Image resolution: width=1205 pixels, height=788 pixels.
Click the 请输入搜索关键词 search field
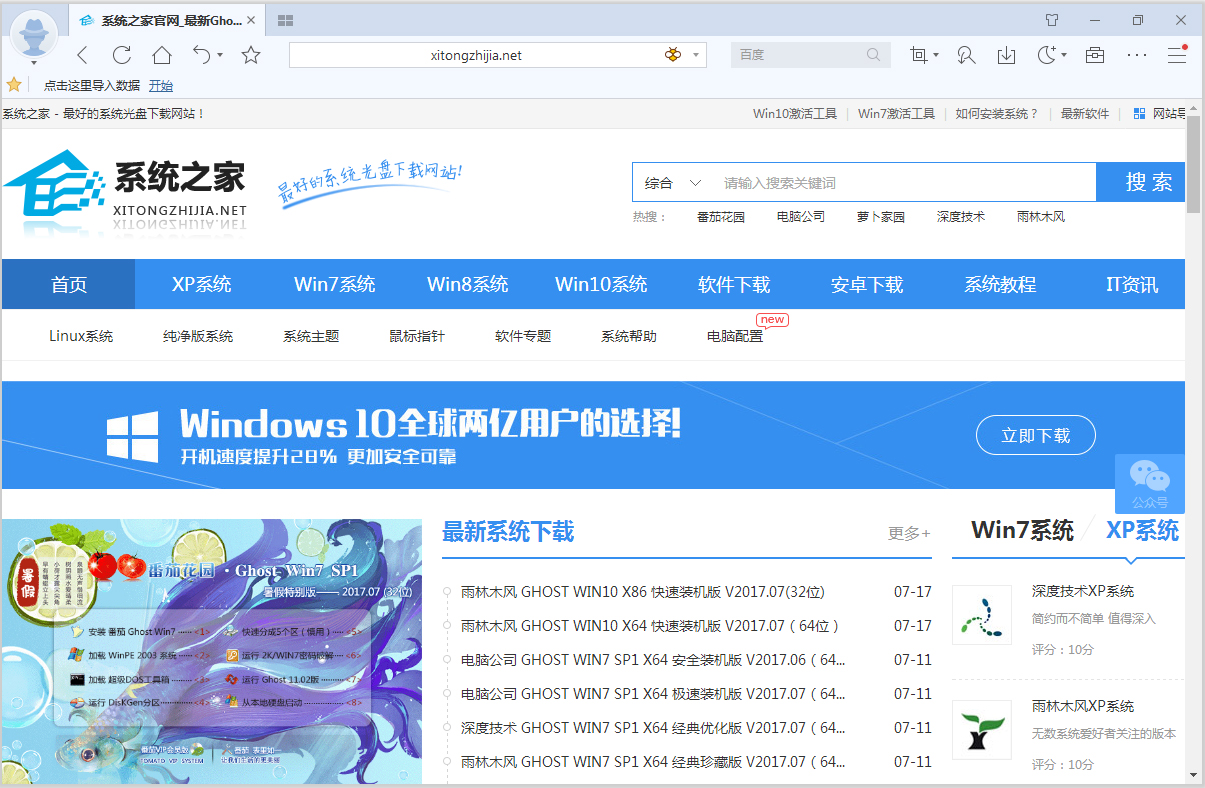tap(904, 183)
